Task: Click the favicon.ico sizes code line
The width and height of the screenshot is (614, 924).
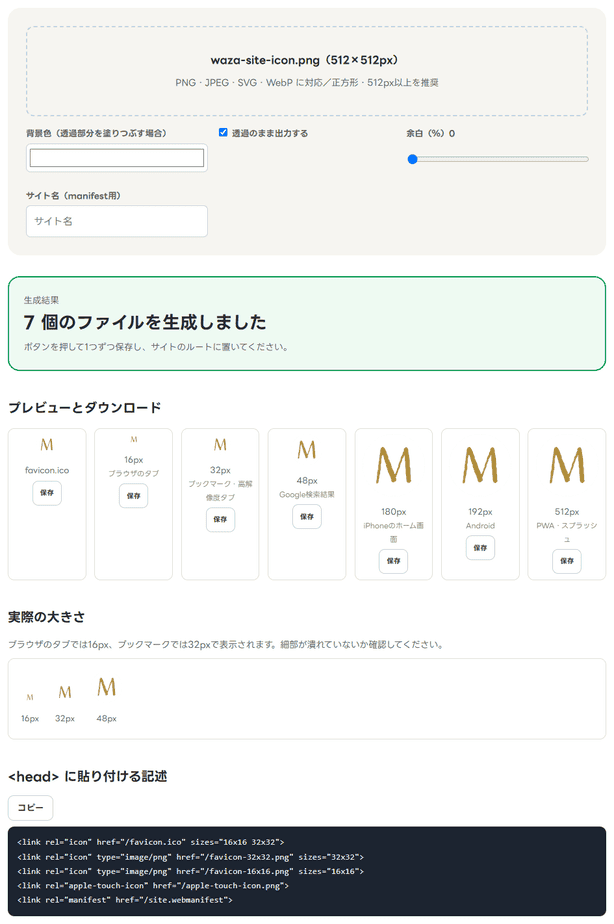Action: [151, 842]
